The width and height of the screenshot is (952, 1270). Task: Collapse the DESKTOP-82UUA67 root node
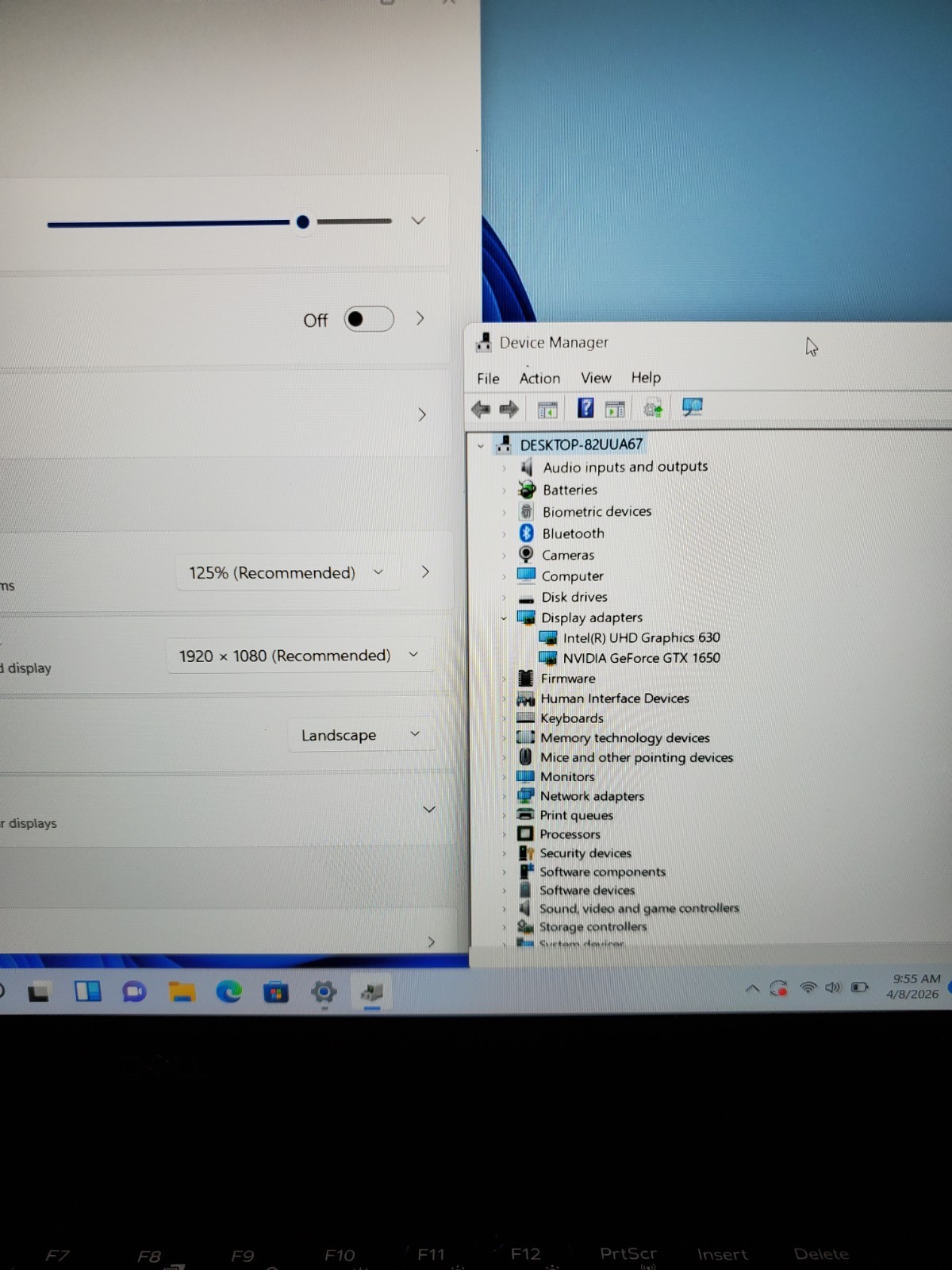(x=480, y=446)
